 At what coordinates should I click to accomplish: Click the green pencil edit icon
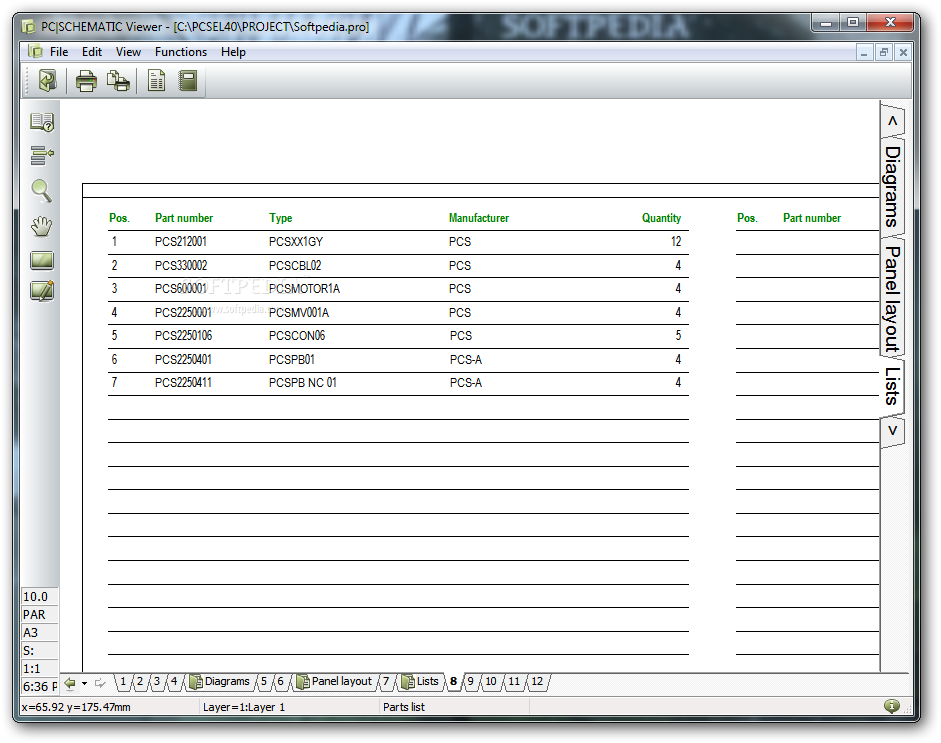point(42,291)
